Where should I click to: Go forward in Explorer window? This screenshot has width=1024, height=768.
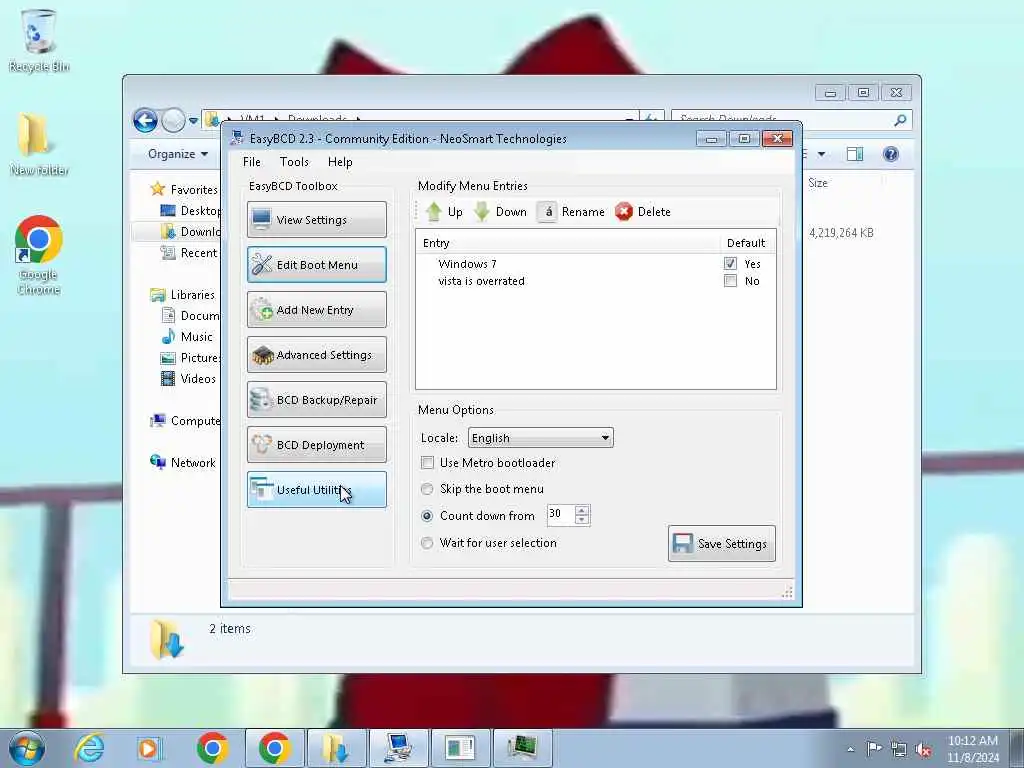coord(173,120)
